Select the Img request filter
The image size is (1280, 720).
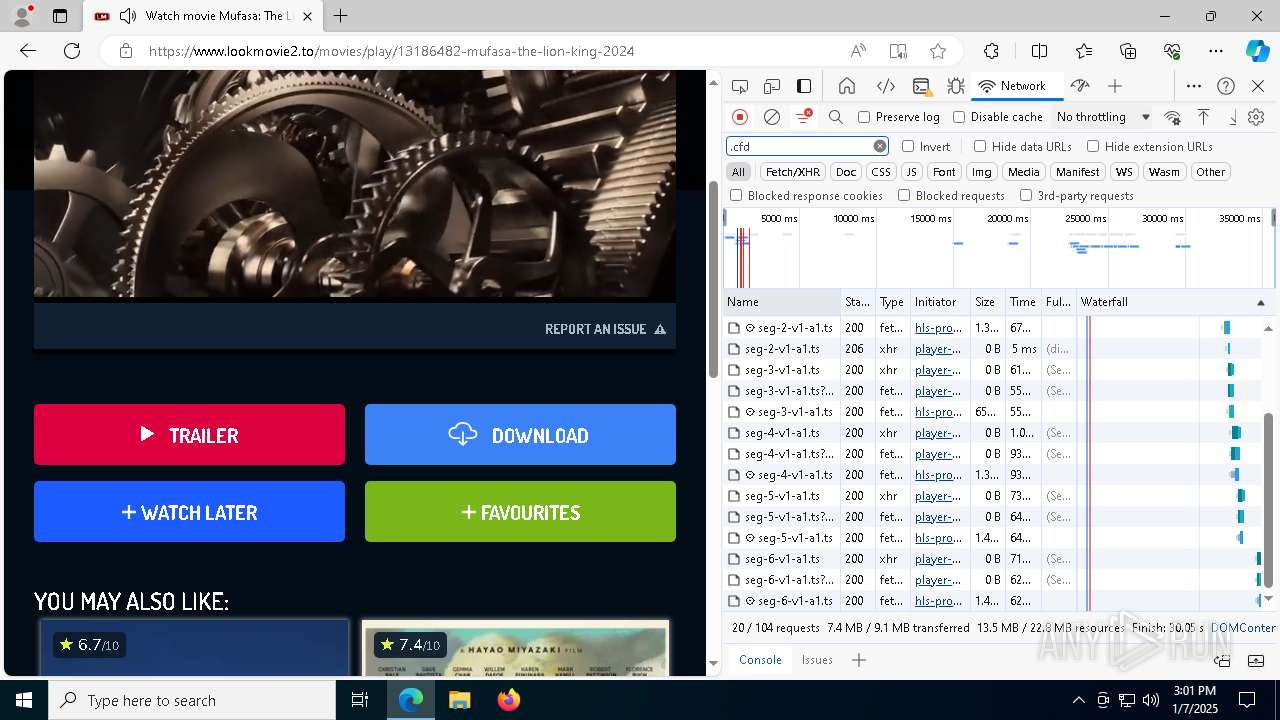click(x=982, y=172)
